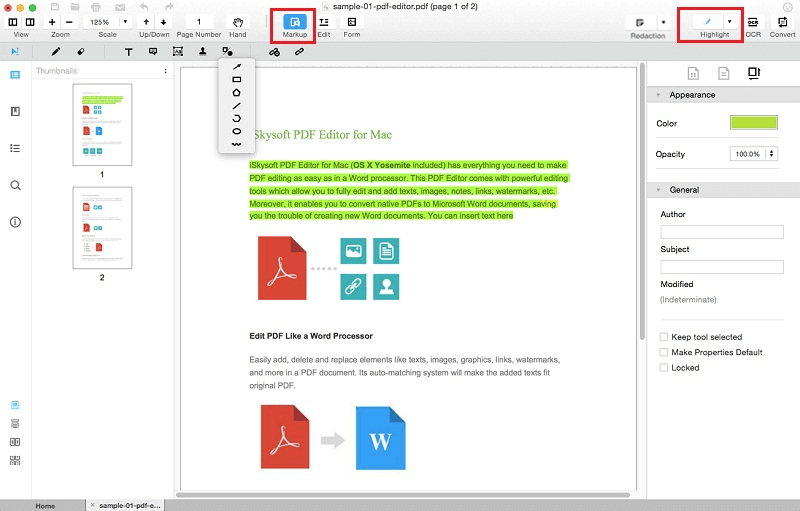Open the Shapes tool menu icon
800x511 pixels.
tap(227, 52)
